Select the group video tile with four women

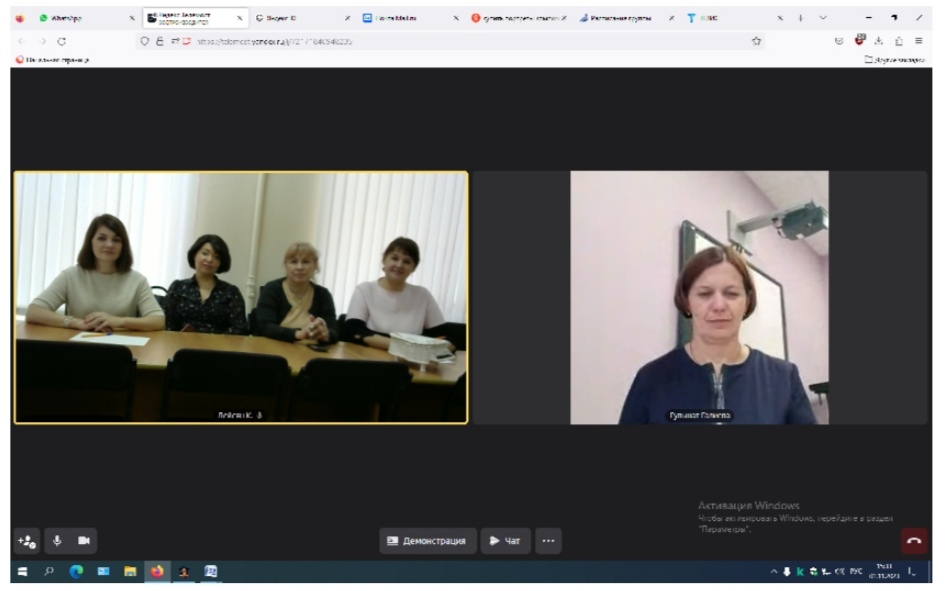click(240, 298)
